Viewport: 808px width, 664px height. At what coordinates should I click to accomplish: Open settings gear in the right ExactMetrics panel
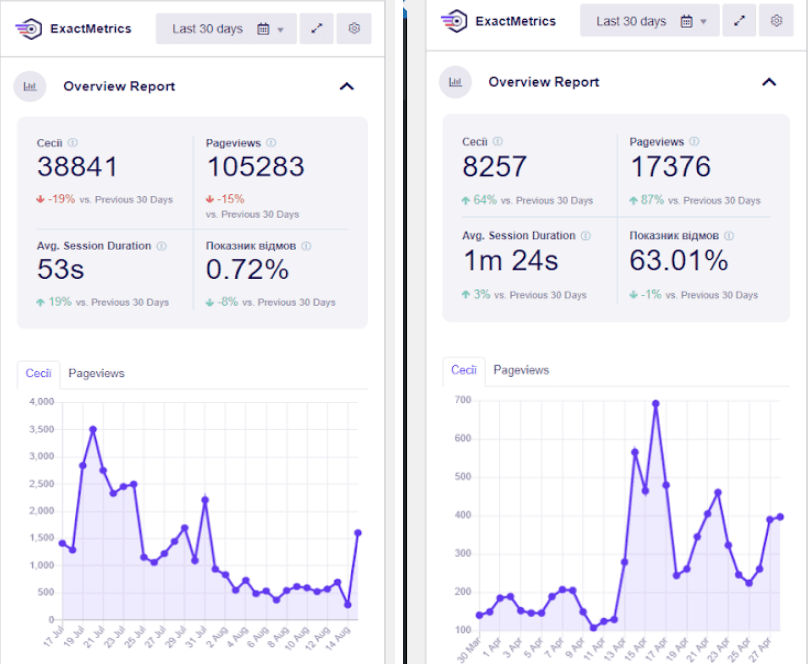777,21
